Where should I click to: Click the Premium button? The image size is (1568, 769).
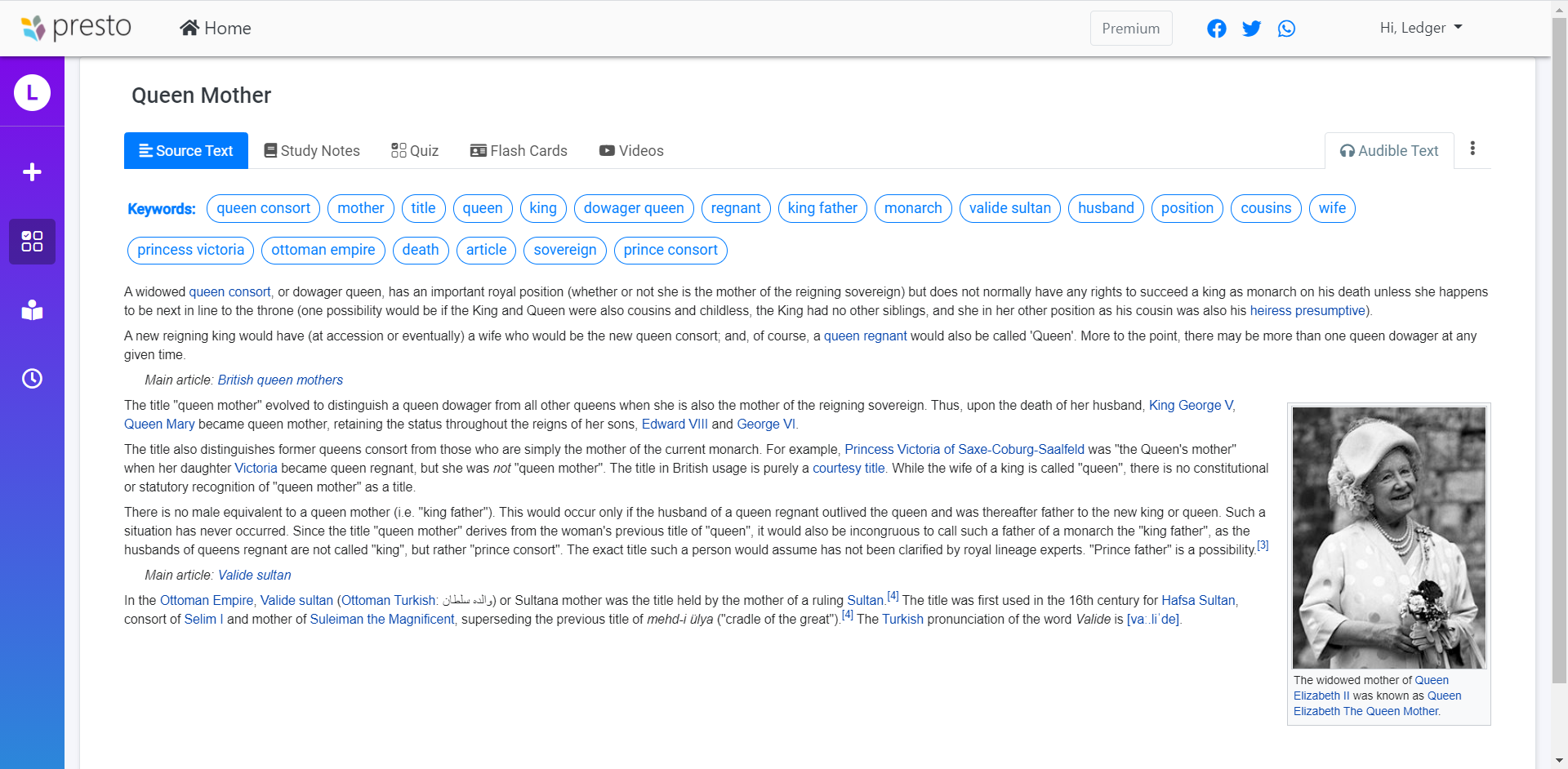click(1130, 29)
